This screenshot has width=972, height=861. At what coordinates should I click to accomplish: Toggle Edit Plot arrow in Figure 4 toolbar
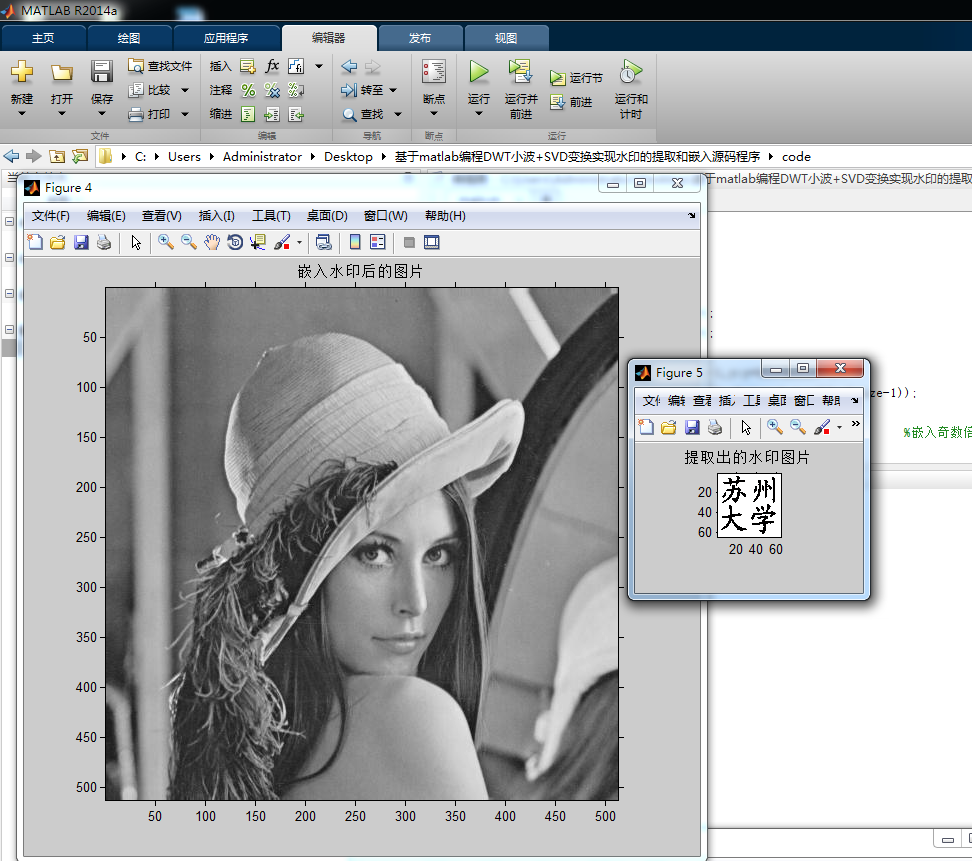pos(136,242)
